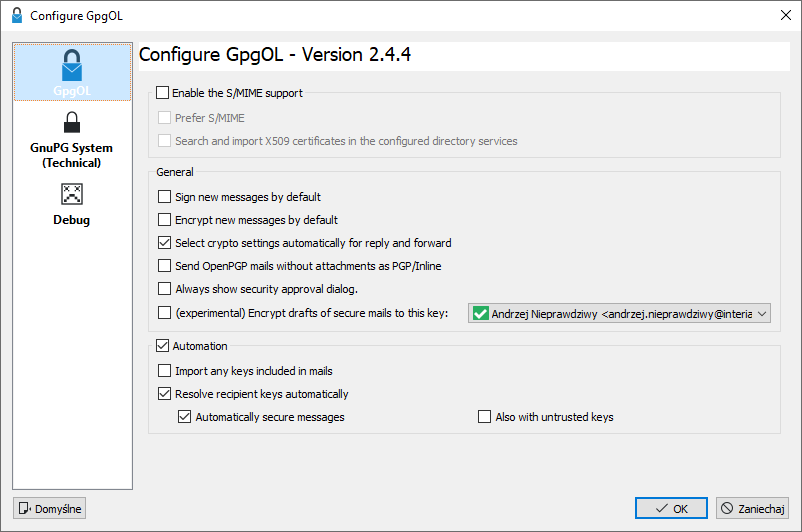
Task: Uncheck the Automation group checkbox
Action: click(162, 346)
